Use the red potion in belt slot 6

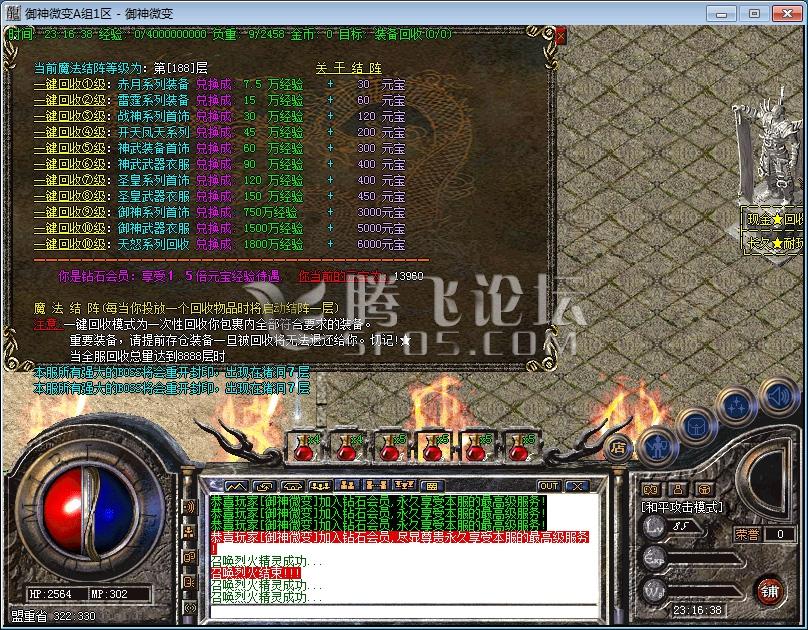point(518,446)
